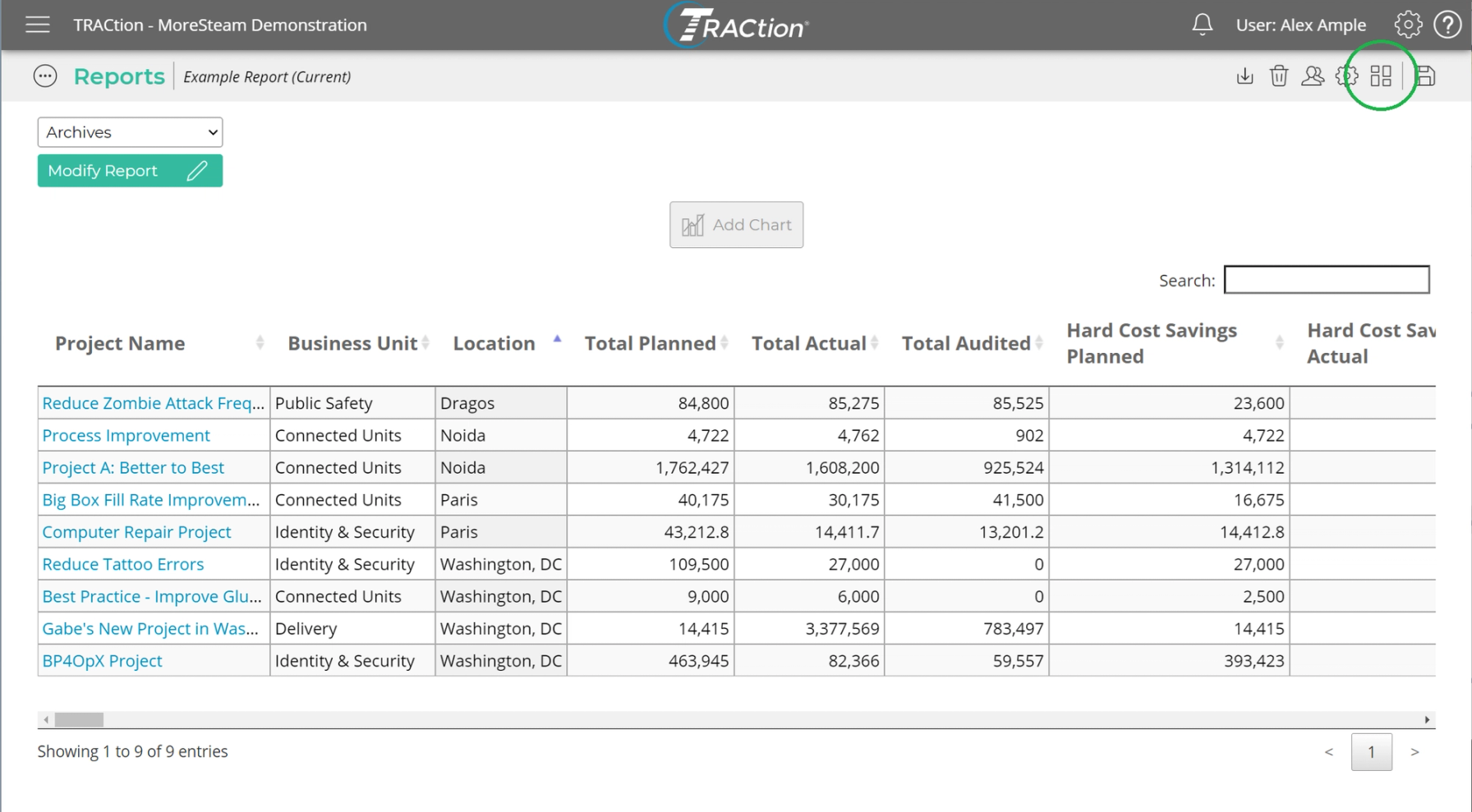Viewport: 1472px width, 812px height.
Task: Click the Search input field
Action: (x=1327, y=280)
